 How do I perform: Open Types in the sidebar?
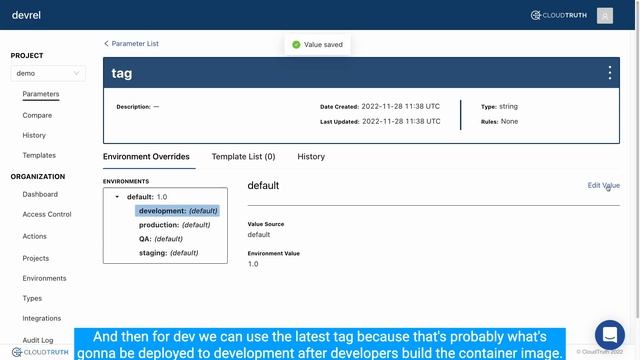click(x=32, y=298)
